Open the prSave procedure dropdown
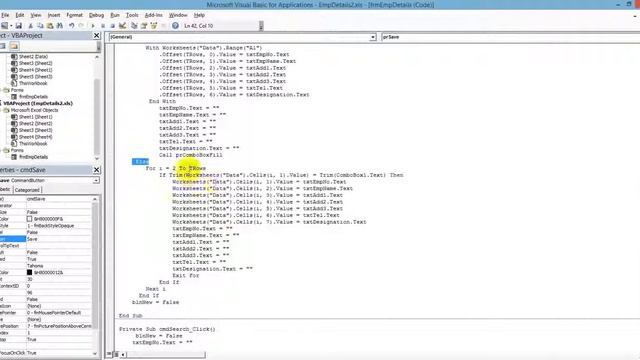The width and height of the screenshot is (640, 360). click(x=510, y=37)
